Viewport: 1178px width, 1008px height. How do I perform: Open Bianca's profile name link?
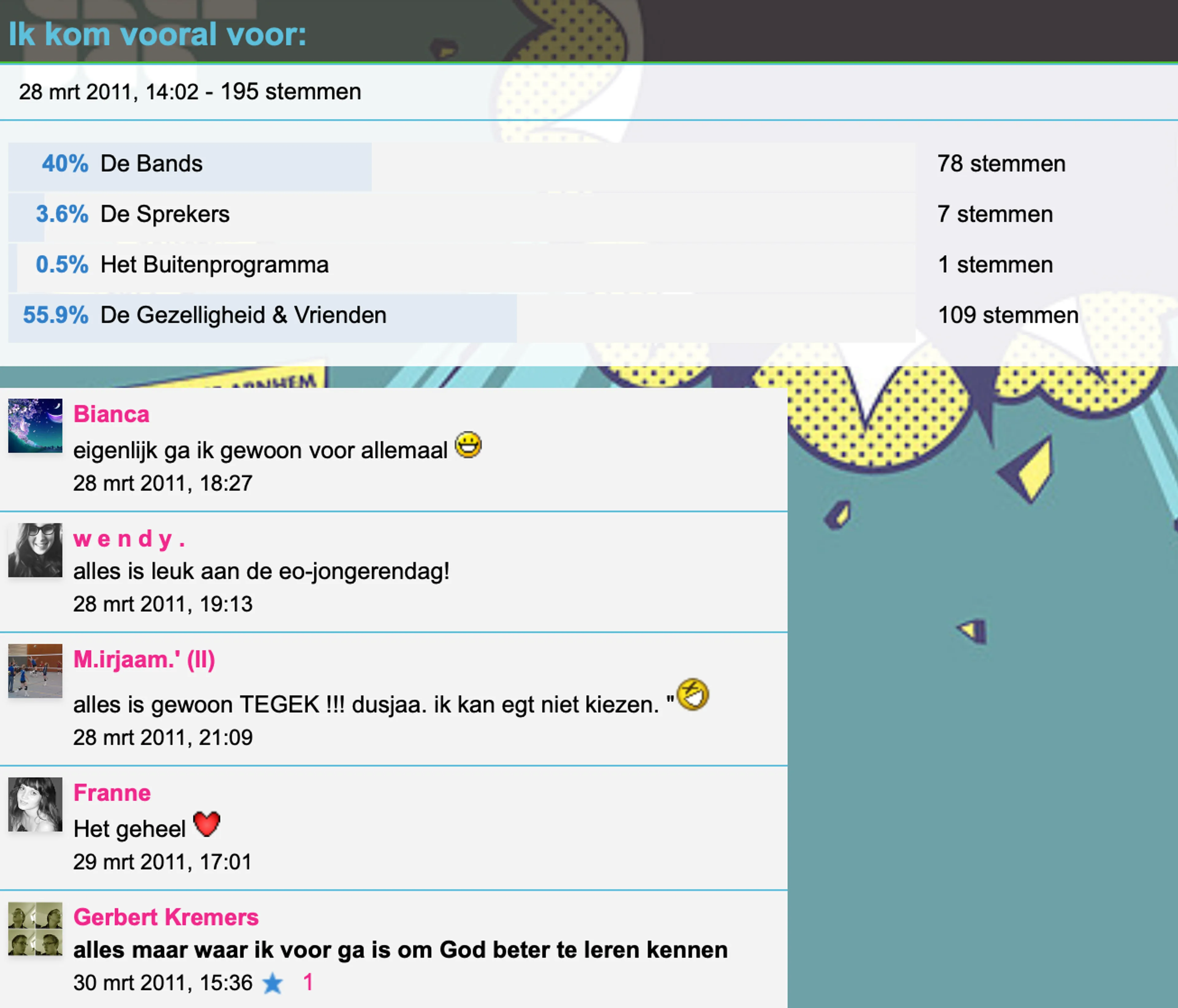click(x=111, y=414)
